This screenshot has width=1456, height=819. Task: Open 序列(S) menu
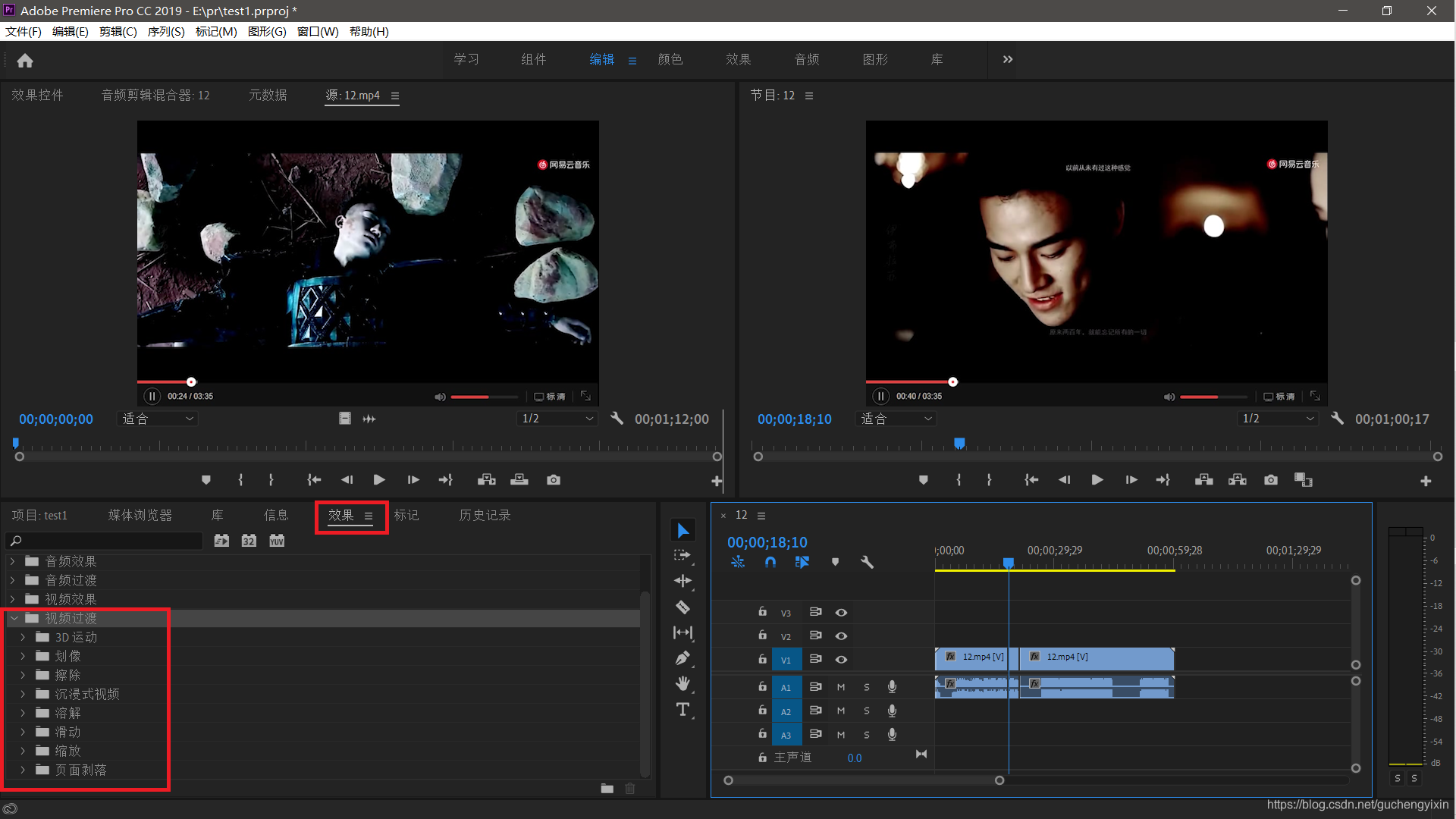pos(166,31)
